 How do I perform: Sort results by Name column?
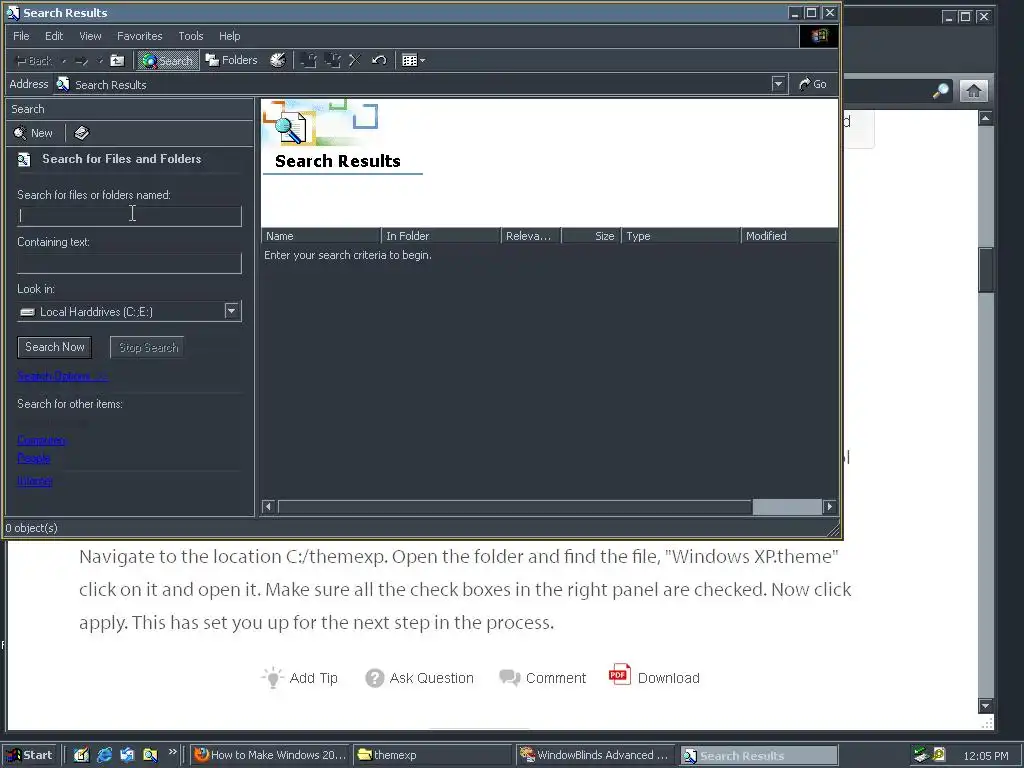(321, 236)
